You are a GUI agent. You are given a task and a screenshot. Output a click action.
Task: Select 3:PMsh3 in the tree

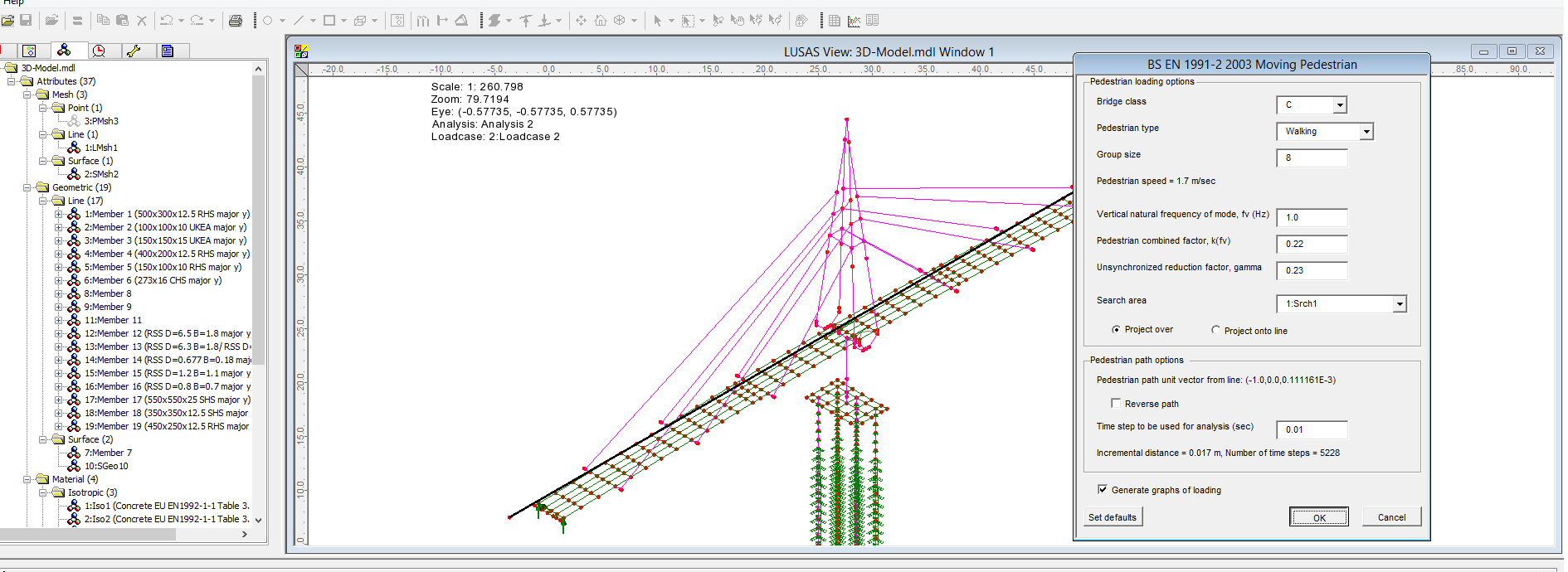pos(101,121)
